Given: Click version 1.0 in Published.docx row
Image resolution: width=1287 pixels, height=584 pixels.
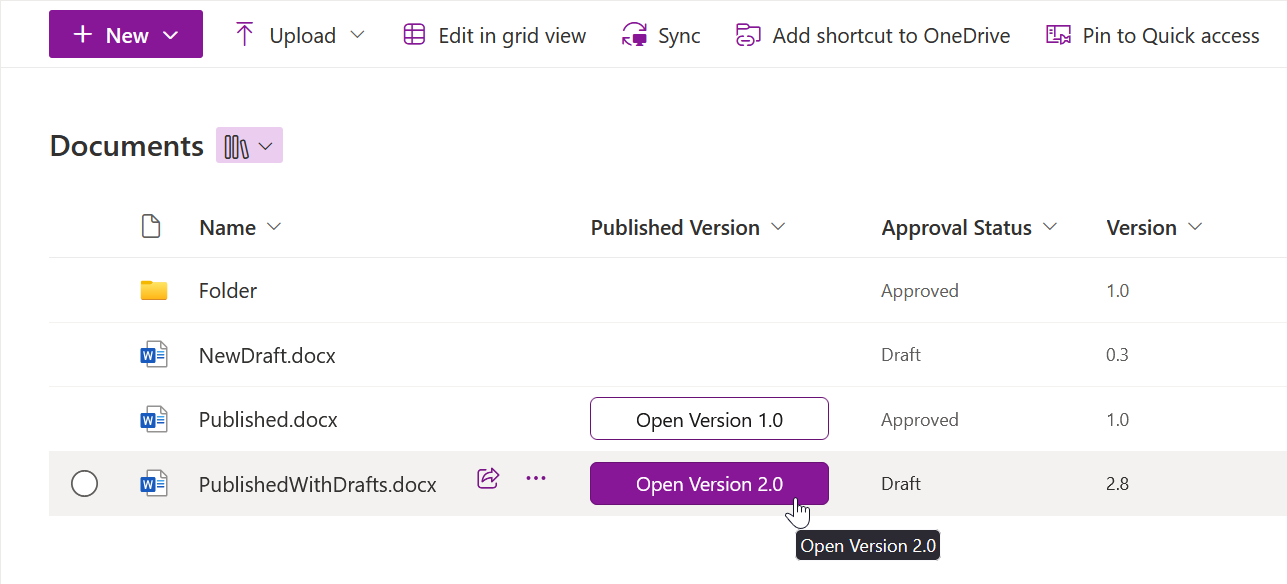Looking at the screenshot, I should click(x=1118, y=419).
